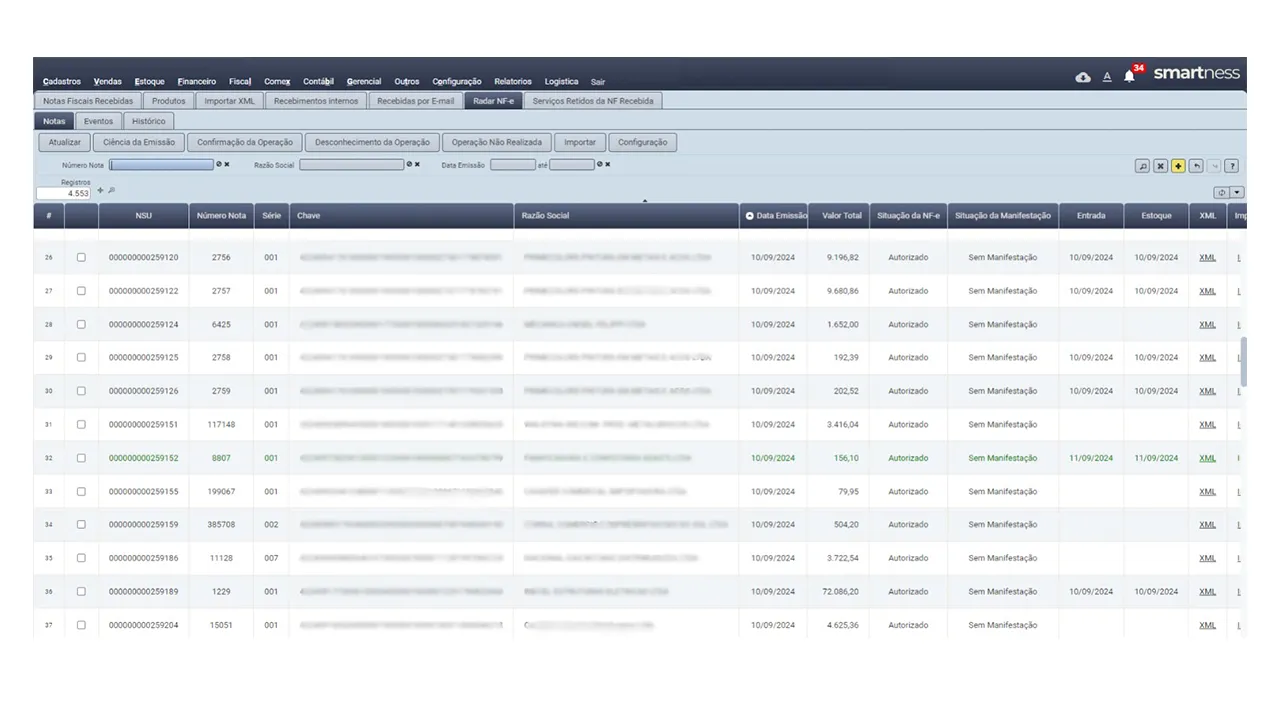The image size is (1280, 720).
Task: Open notifications bell showing 34
Action: pyautogui.click(x=1130, y=76)
